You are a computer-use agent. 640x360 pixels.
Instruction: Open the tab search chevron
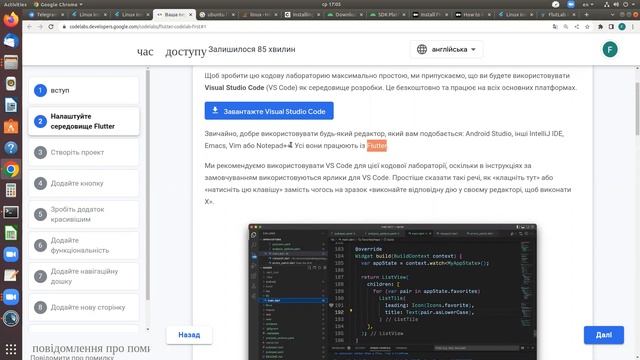[x=612, y=14]
